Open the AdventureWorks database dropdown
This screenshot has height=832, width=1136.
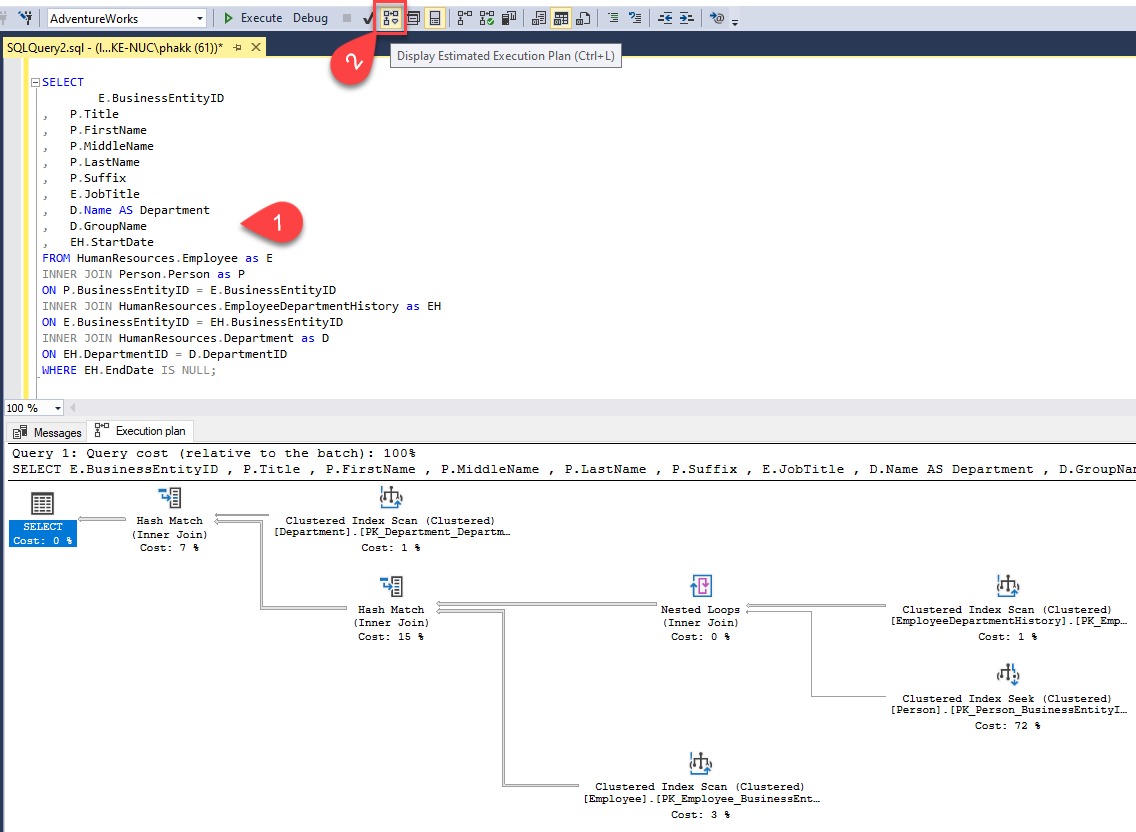pos(200,18)
